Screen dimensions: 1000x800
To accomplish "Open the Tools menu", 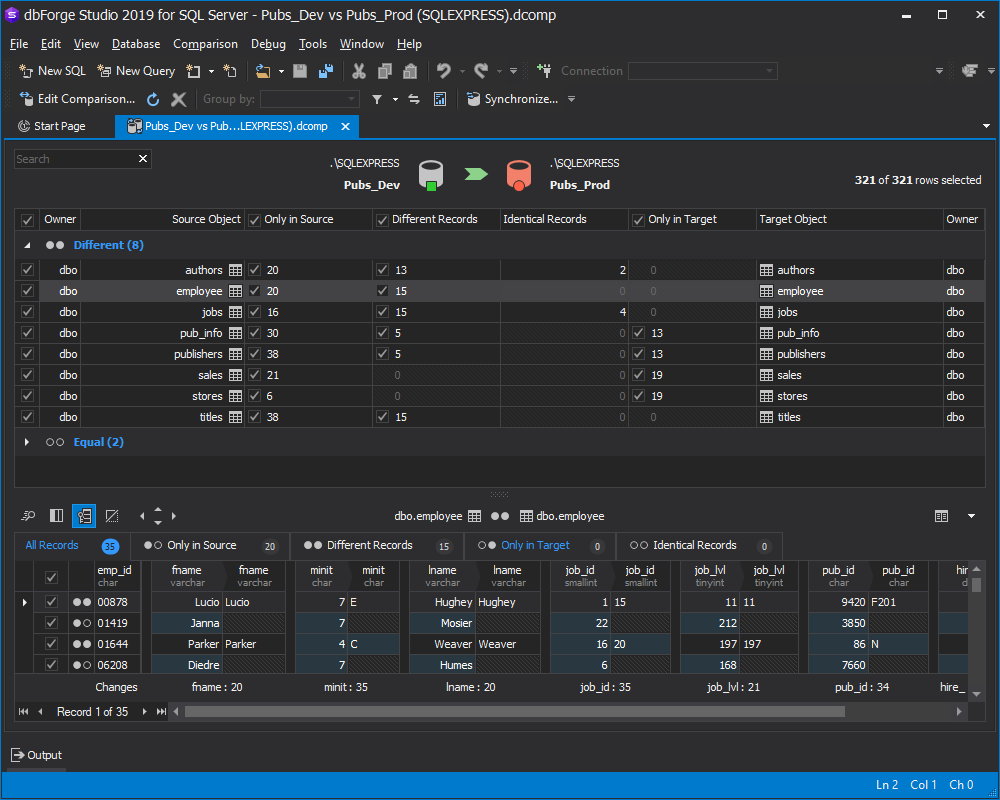I will (312, 44).
